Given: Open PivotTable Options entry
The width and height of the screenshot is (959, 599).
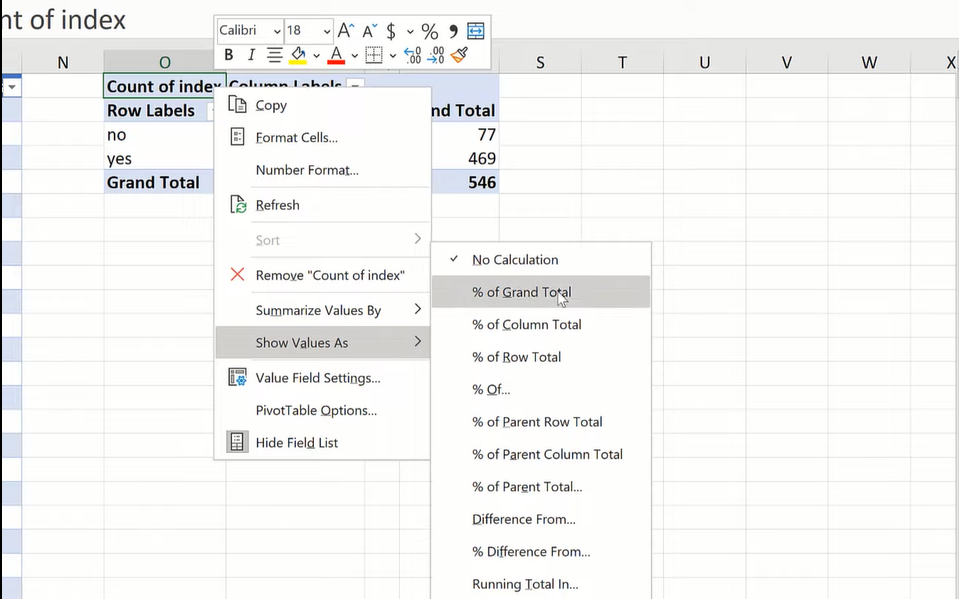Looking at the screenshot, I should 322,411.
